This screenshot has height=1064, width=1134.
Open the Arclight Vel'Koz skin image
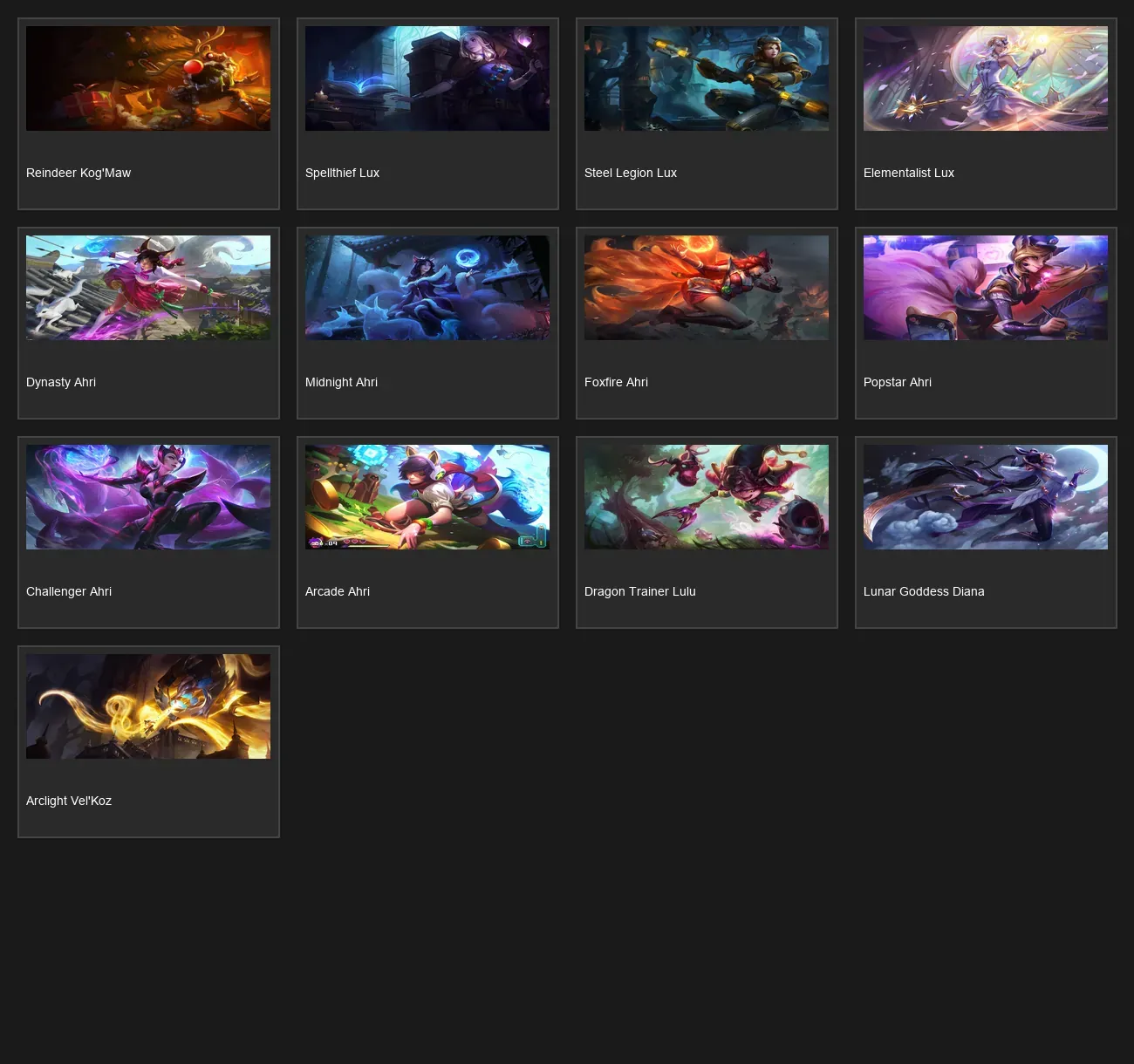click(x=148, y=706)
